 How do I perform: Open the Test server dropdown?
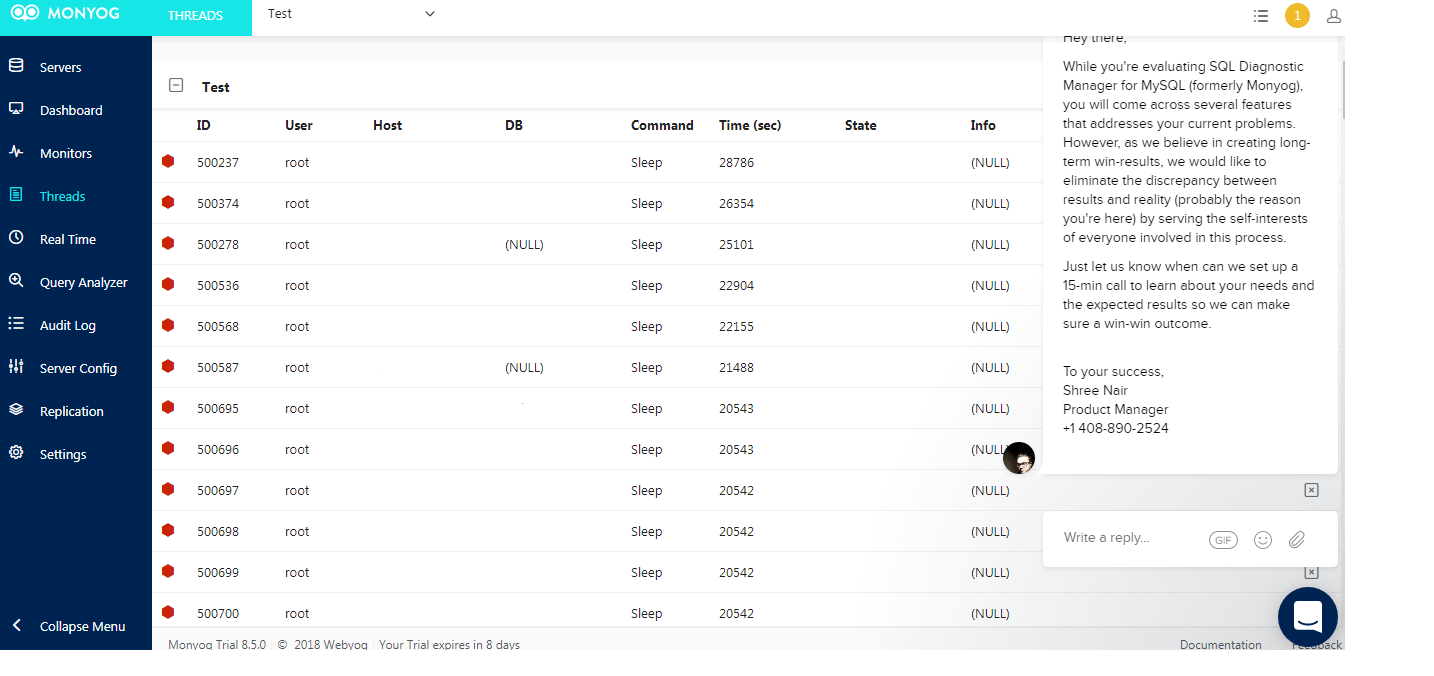[x=351, y=14]
